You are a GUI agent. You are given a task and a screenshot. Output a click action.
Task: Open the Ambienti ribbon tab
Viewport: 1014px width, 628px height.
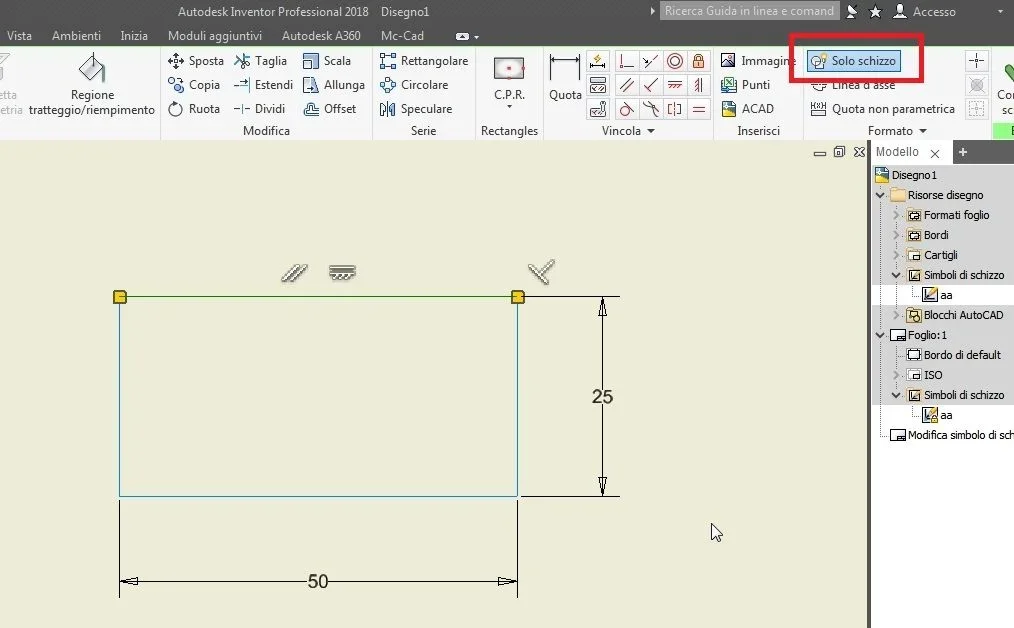point(76,36)
